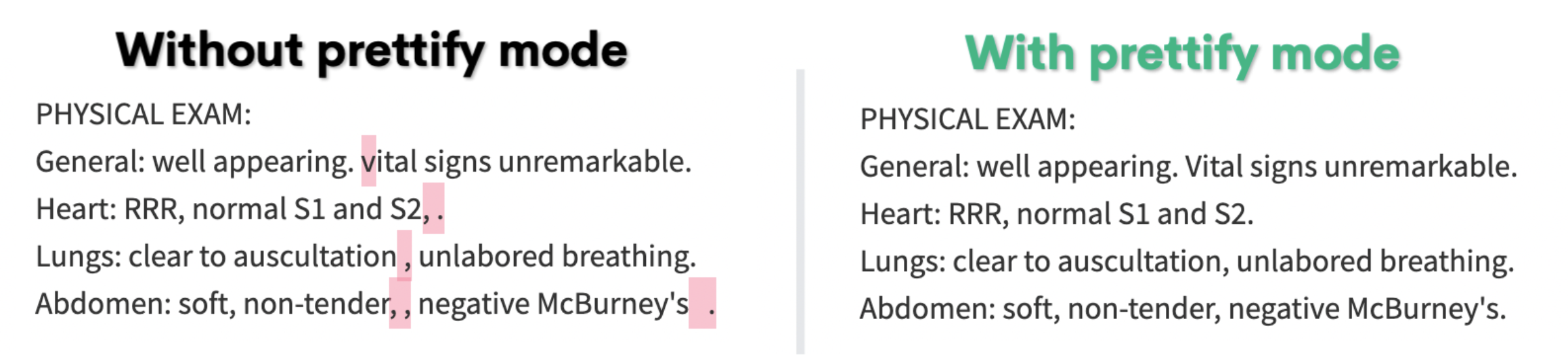Select the right "PHYSICAL EXAM:" label
The image size is (1568, 357).
click(x=967, y=120)
